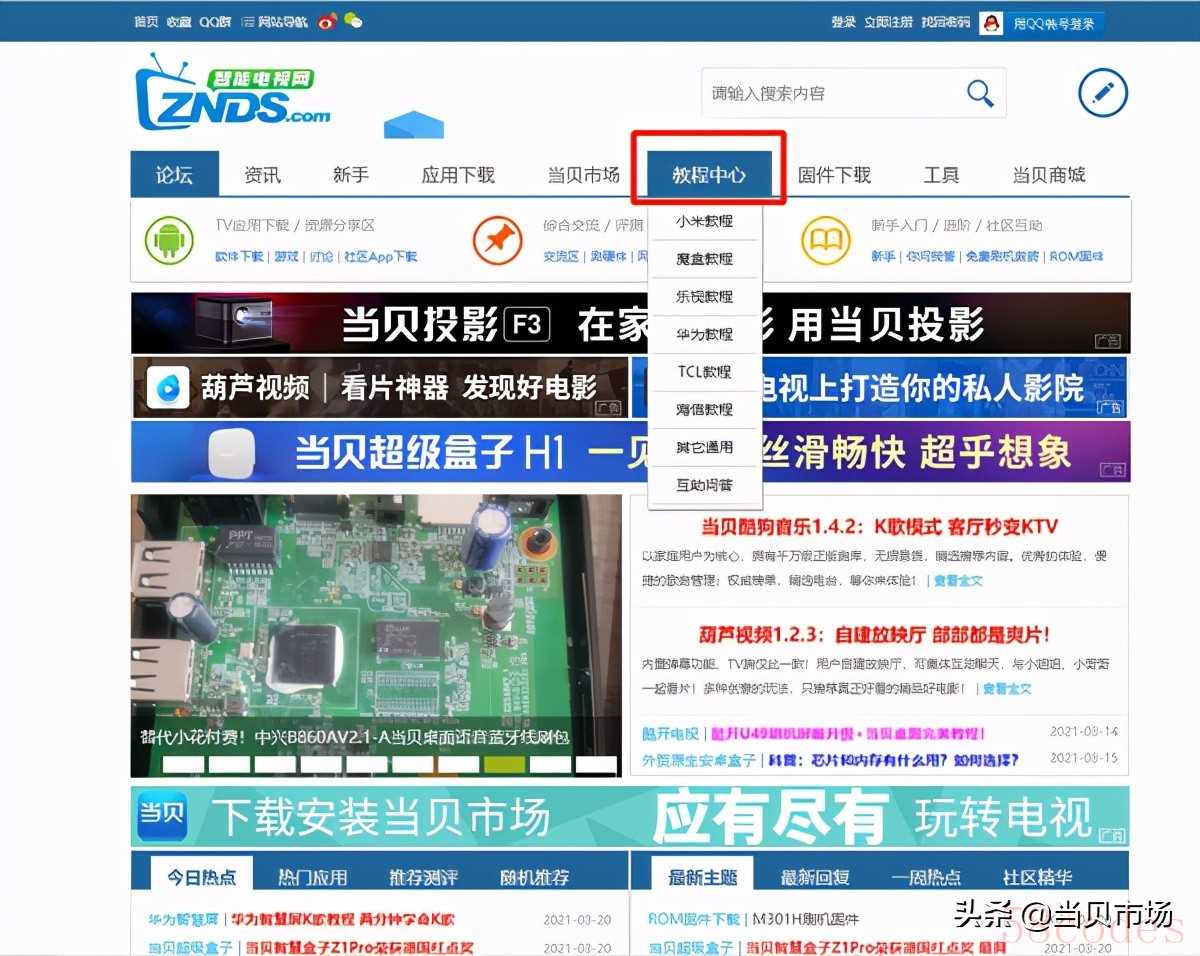Open the 教程中心 navigation tab

pyautogui.click(x=709, y=175)
